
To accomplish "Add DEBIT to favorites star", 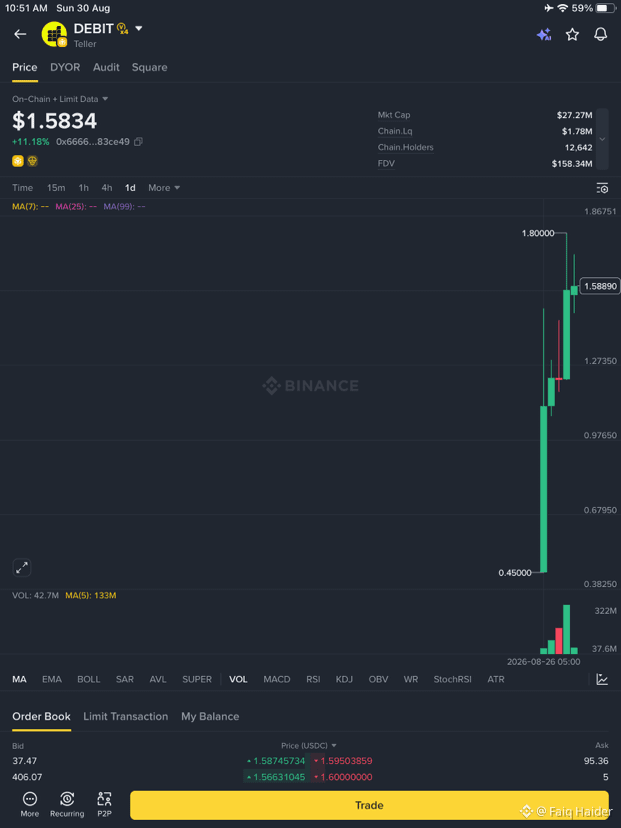I will pyautogui.click(x=572, y=34).
